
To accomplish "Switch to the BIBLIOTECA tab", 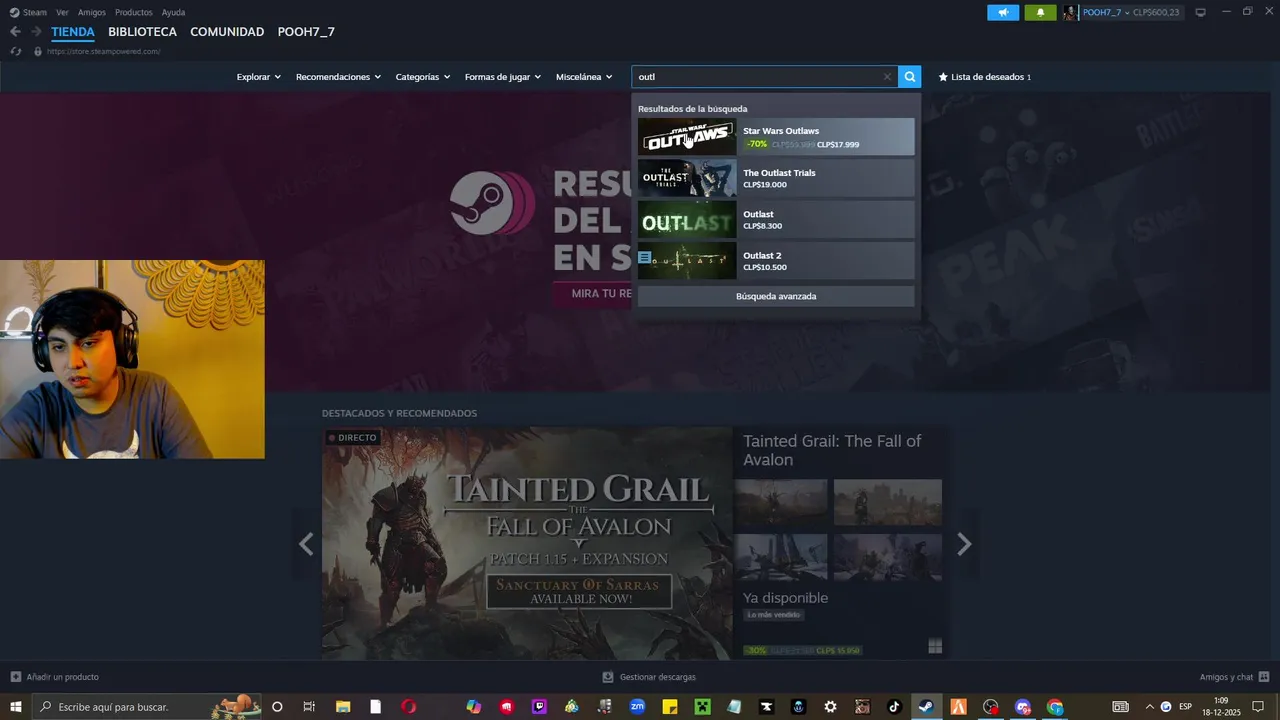I will pyautogui.click(x=142, y=32).
